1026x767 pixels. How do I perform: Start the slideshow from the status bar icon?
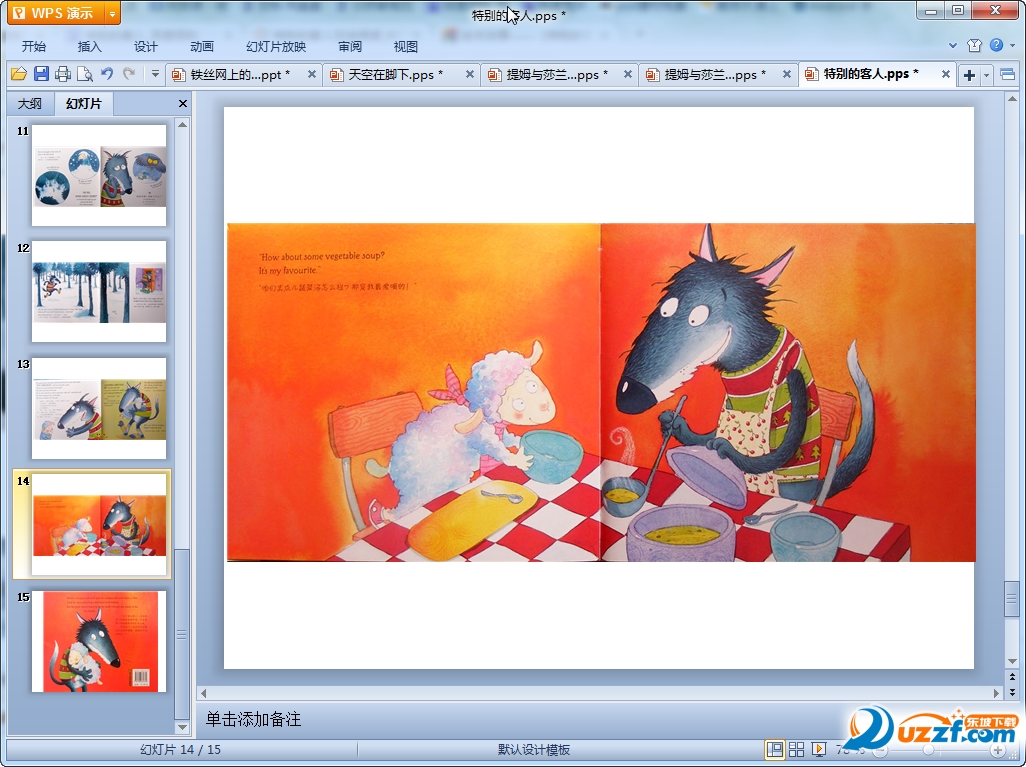point(818,749)
